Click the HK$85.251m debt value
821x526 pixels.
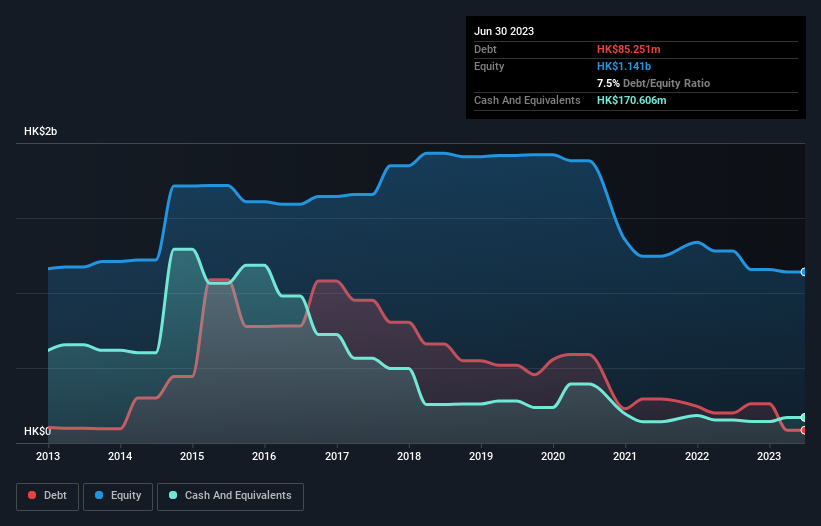tap(628, 49)
